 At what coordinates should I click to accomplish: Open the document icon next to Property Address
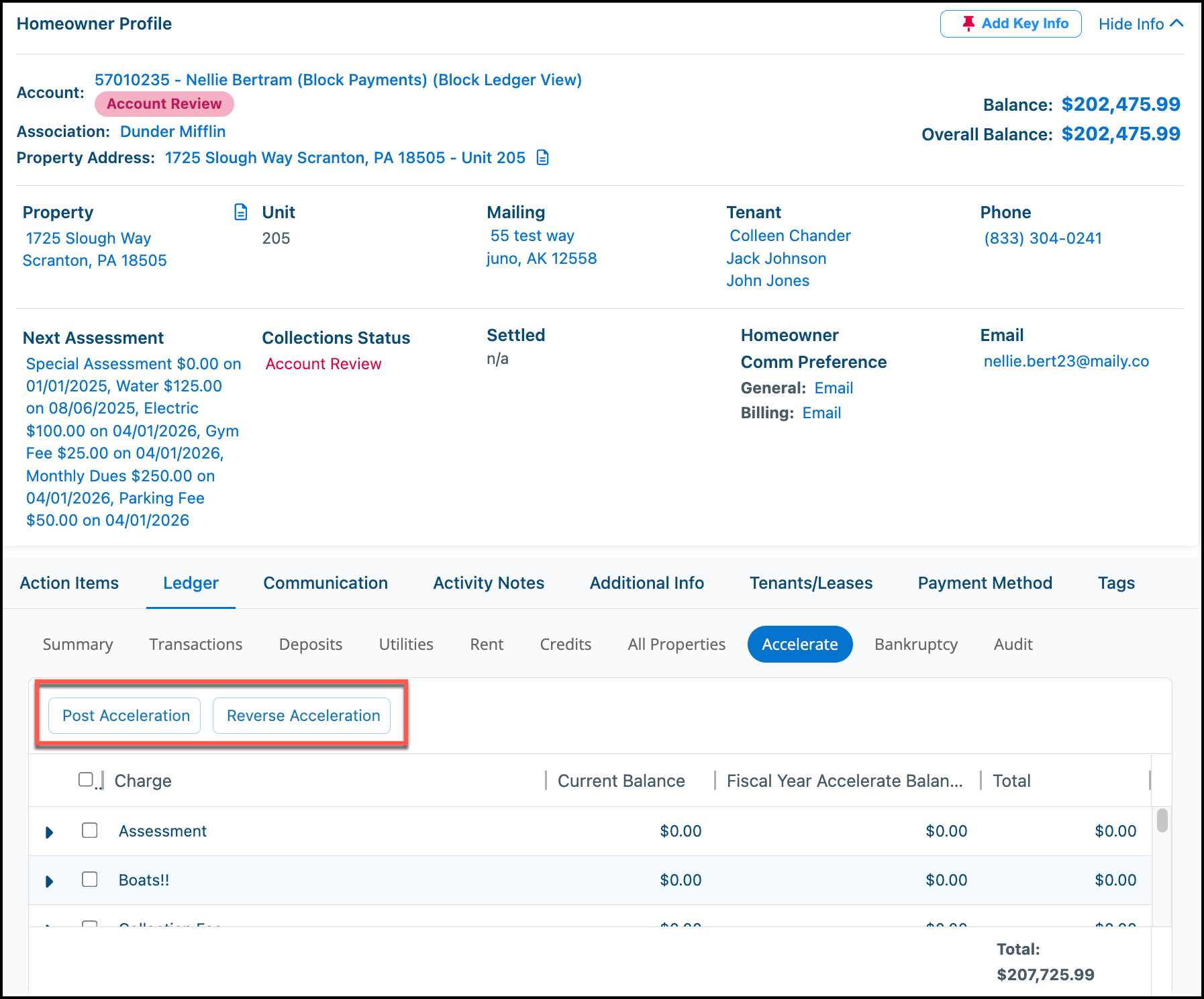pyautogui.click(x=543, y=158)
